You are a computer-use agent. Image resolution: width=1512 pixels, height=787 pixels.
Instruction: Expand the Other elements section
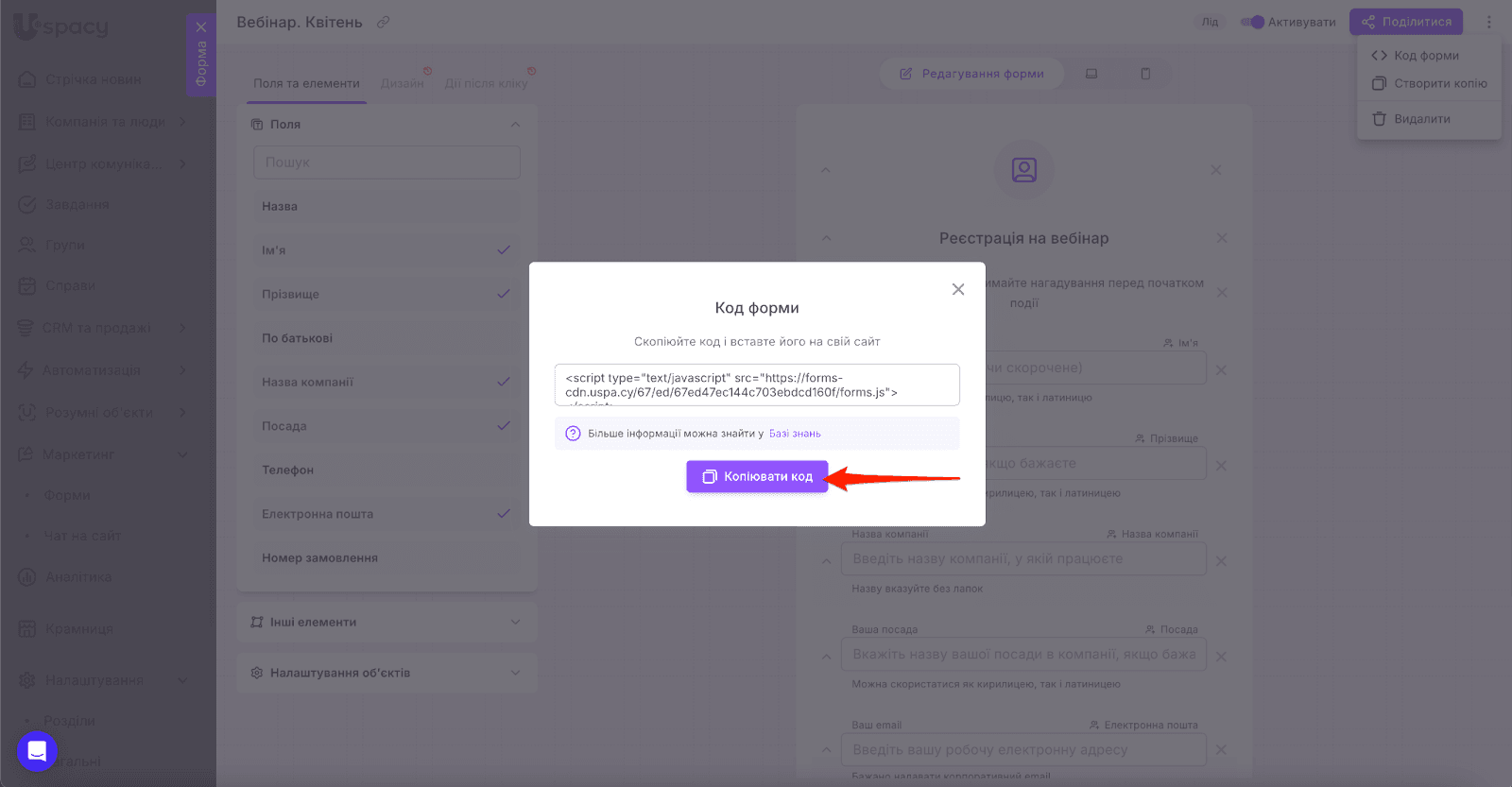(515, 622)
